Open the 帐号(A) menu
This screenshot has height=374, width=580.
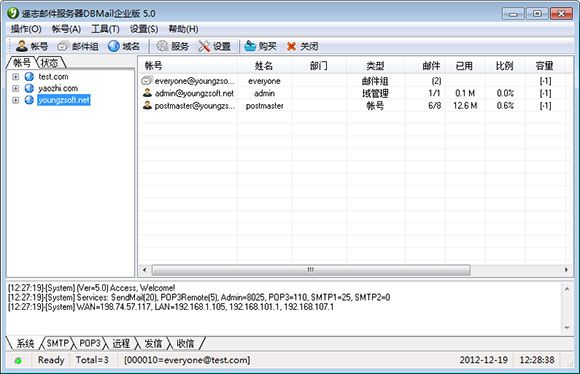click(x=66, y=29)
